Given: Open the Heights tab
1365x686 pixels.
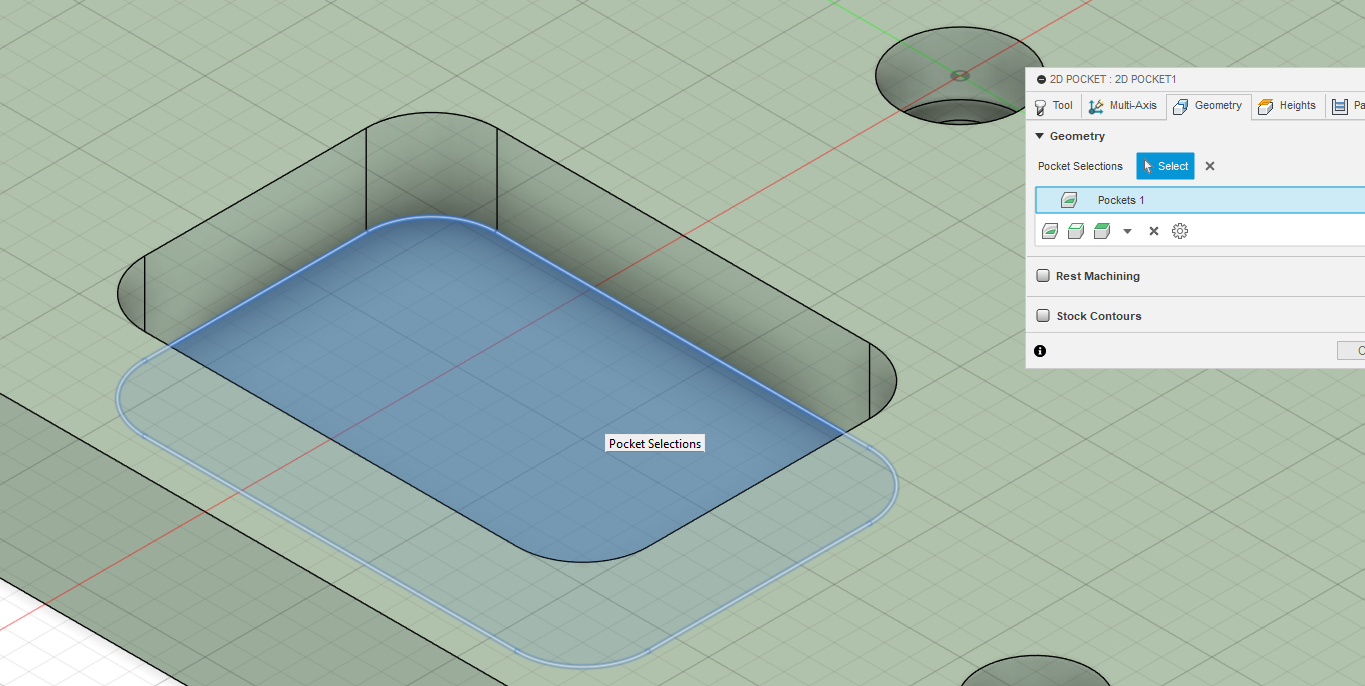Looking at the screenshot, I should pos(1287,106).
